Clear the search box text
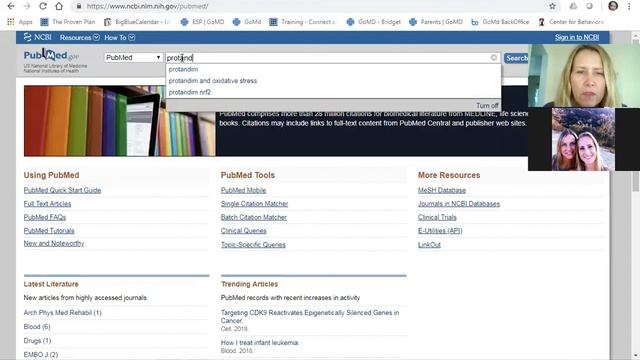The image size is (640, 360). pyautogui.click(x=493, y=58)
